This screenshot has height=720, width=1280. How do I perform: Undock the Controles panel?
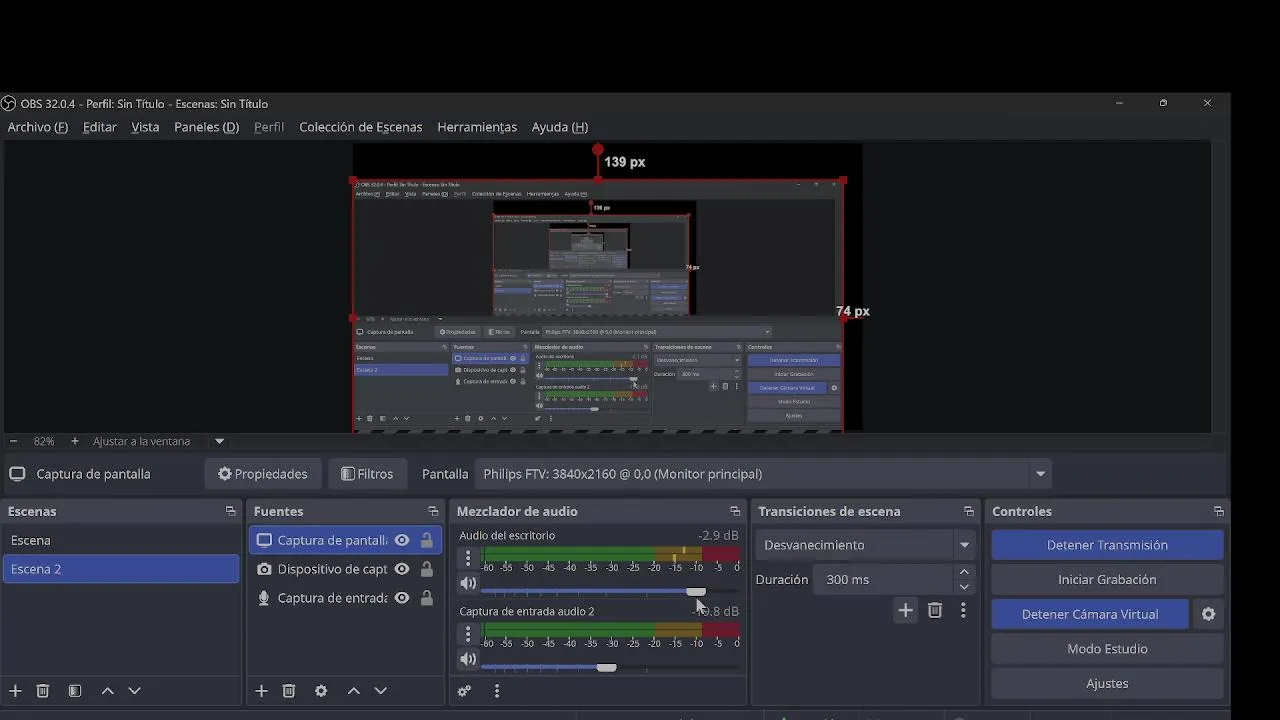(x=1218, y=511)
